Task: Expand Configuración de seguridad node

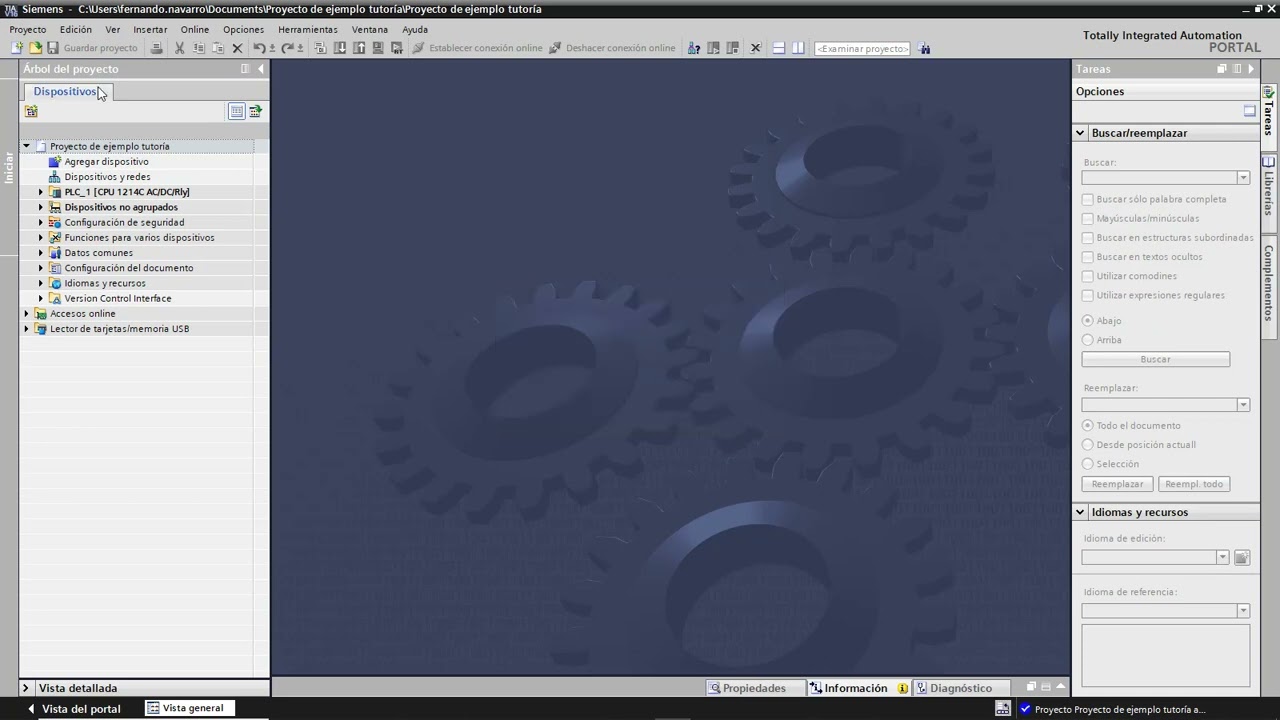Action: 41,222
